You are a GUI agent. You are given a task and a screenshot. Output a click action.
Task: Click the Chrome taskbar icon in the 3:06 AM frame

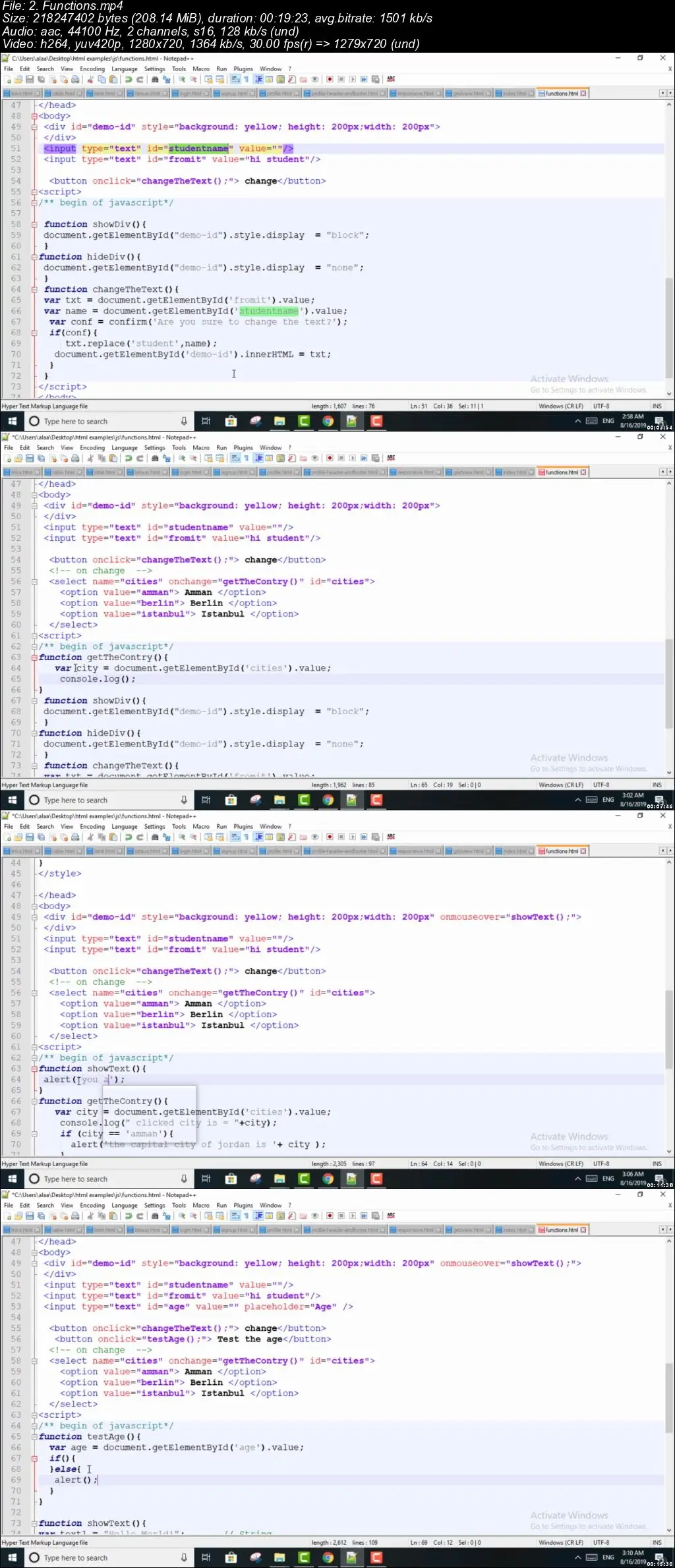[x=328, y=1179]
